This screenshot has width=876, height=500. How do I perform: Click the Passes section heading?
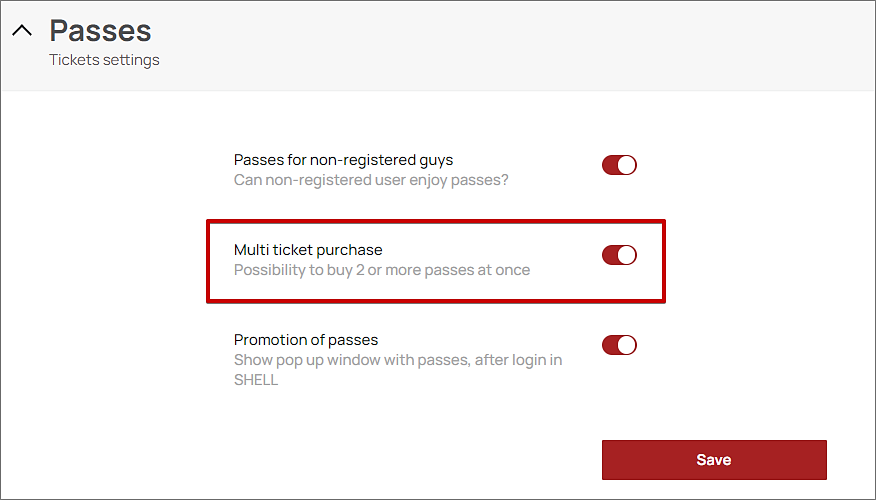tap(100, 30)
